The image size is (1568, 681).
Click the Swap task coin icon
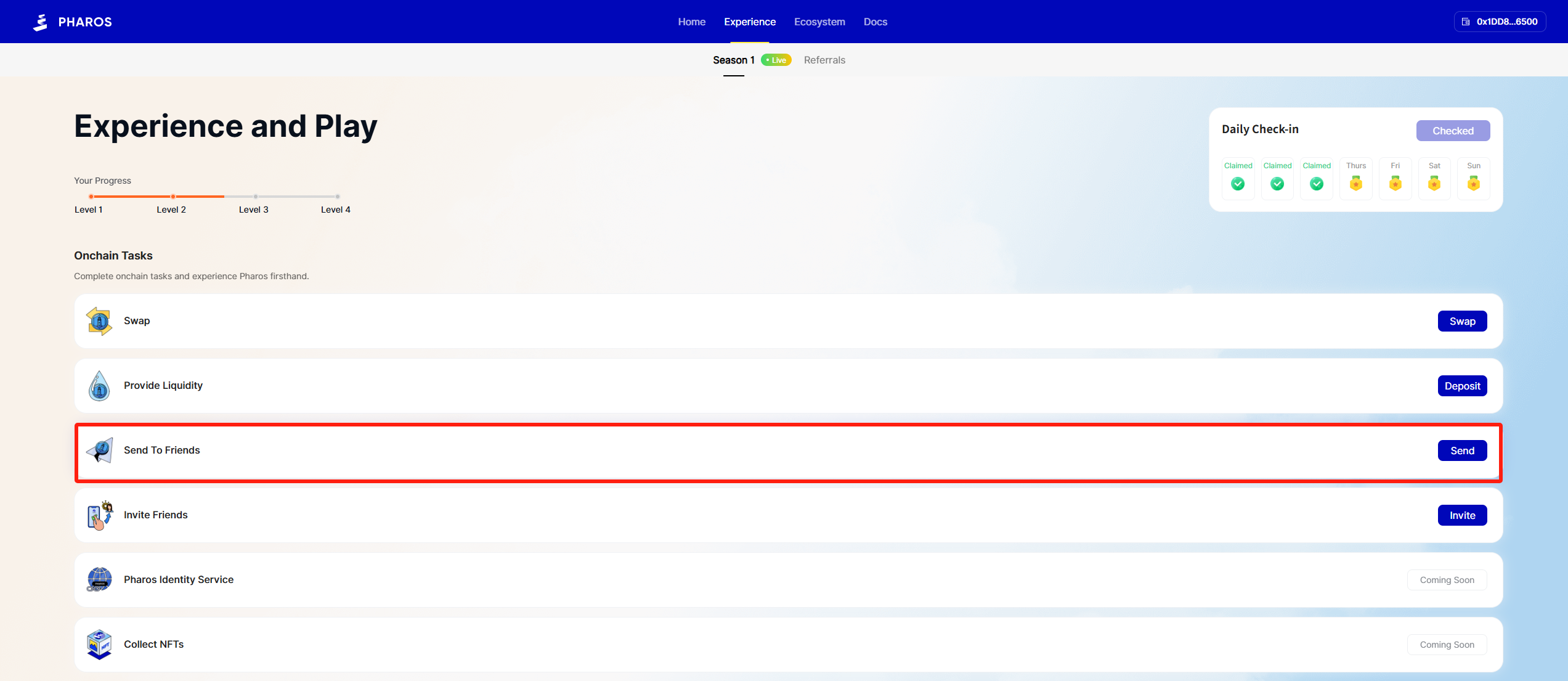[x=99, y=321]
